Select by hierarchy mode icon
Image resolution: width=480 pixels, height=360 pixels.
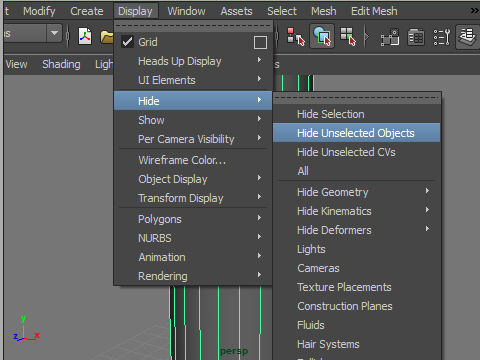[x=296, y=36]
